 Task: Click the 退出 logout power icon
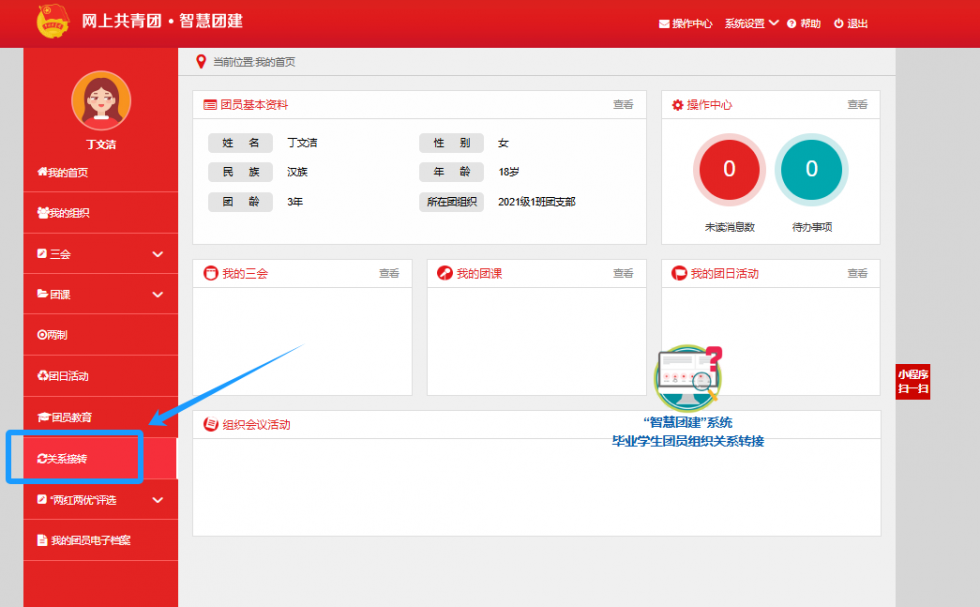tap(838, 24)
